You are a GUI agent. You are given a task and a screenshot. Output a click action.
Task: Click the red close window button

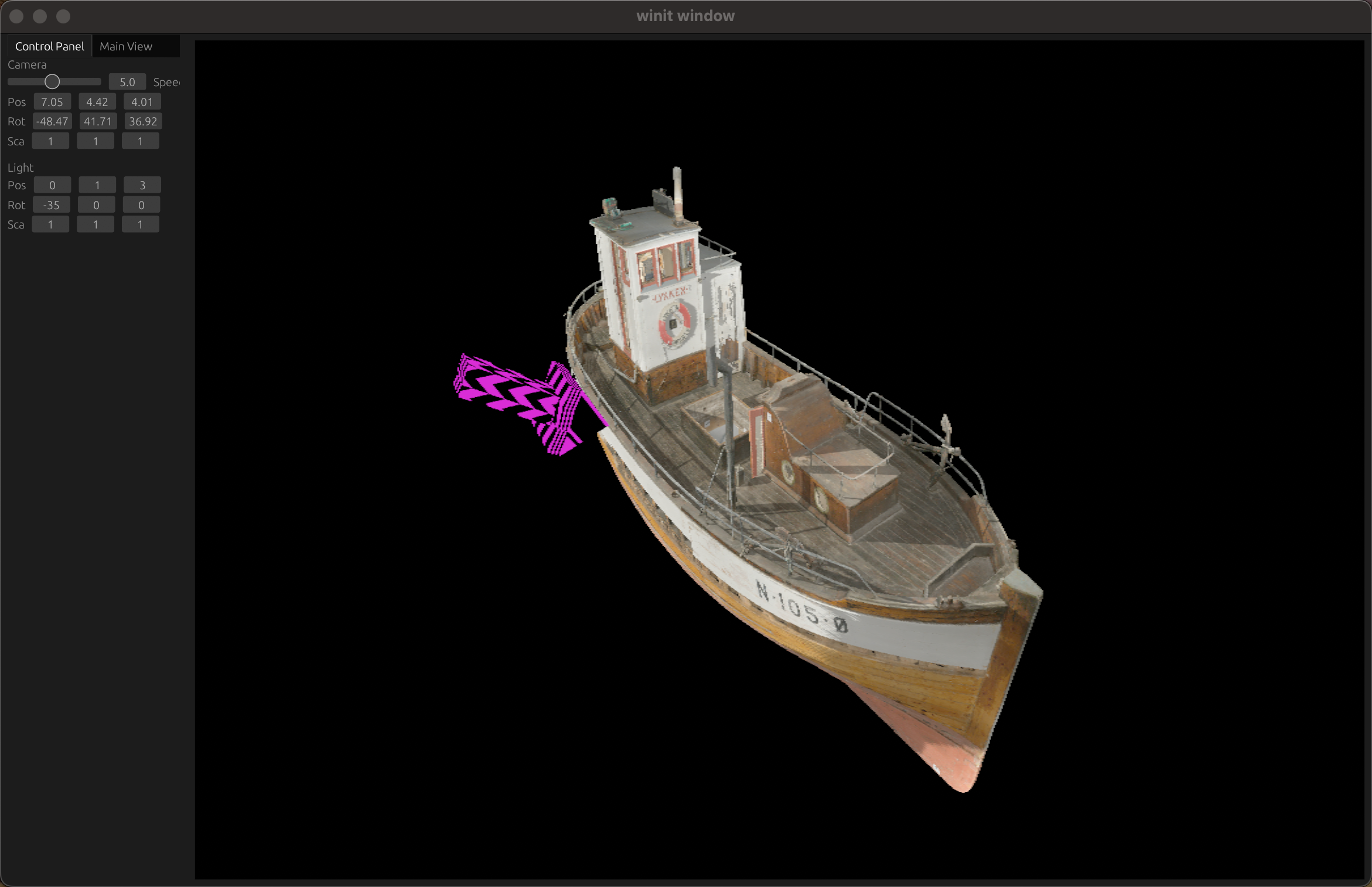pyautogui.click(x=17, y=16)
